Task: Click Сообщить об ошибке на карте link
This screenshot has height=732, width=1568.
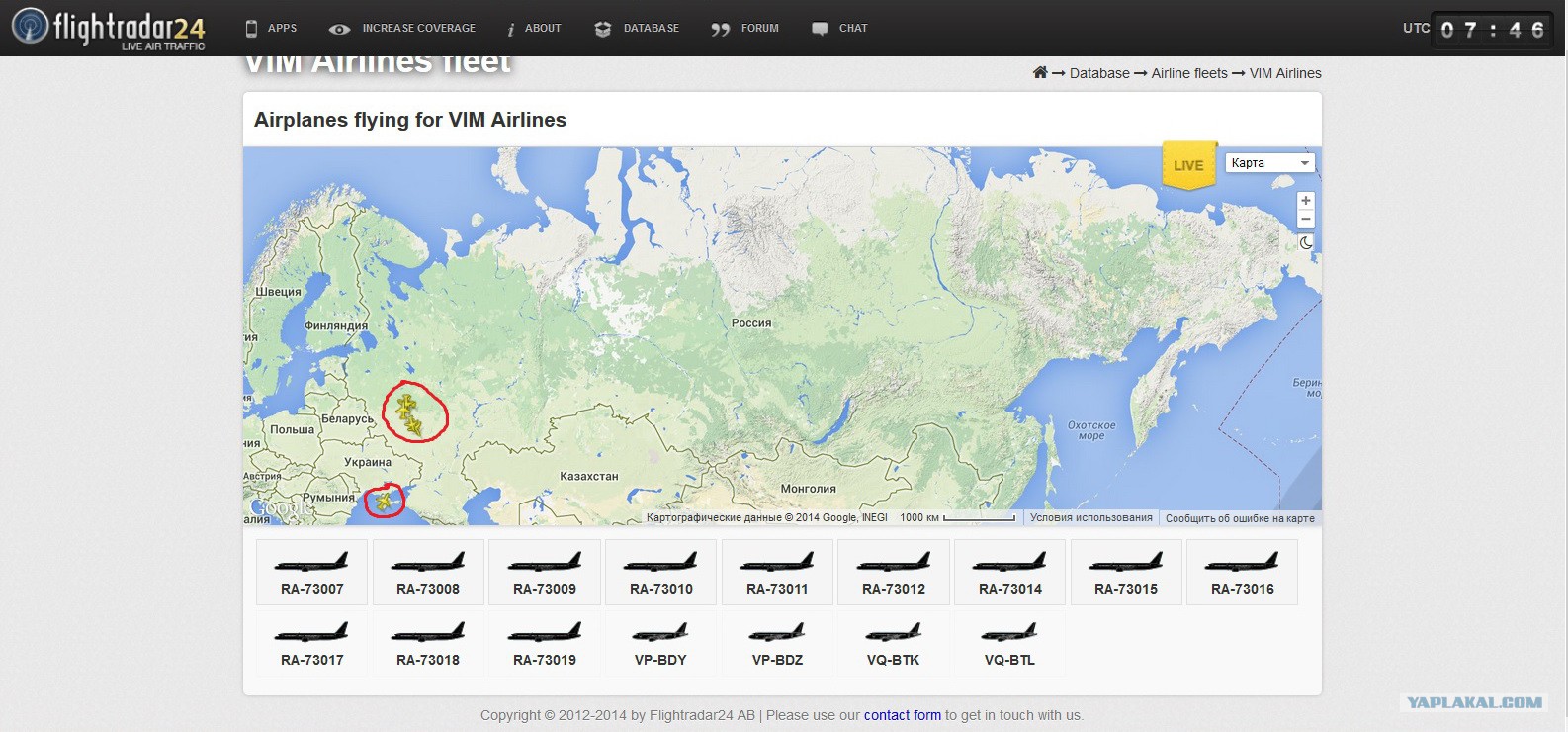Action: click(1240, 518)
